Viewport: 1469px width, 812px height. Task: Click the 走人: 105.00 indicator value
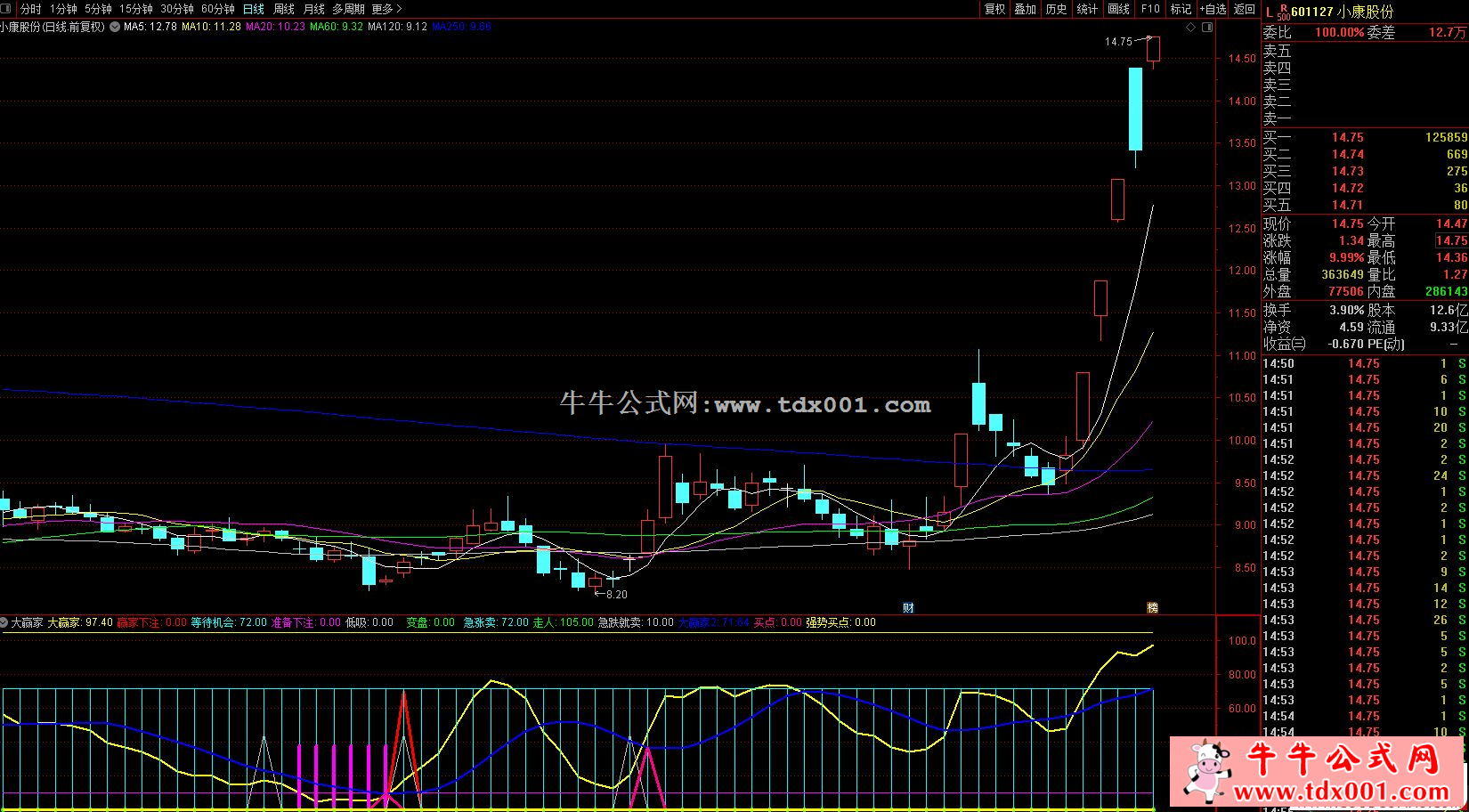click(563, 622)
